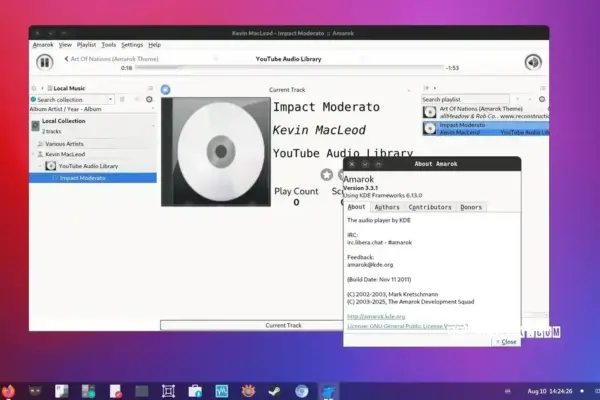This screenshot has width=600, height=400.
Task: Open the Amarok menu
Action: click(43, 45)
